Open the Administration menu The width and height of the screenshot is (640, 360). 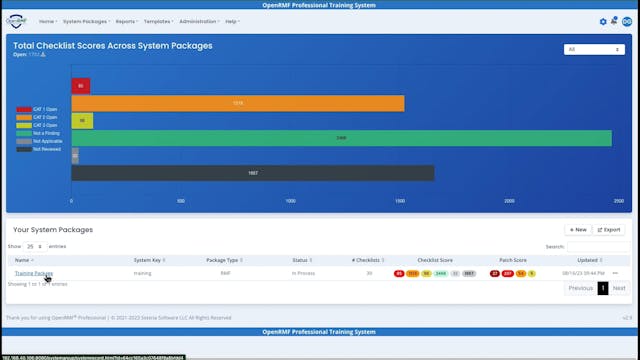(x=199, y=21)
